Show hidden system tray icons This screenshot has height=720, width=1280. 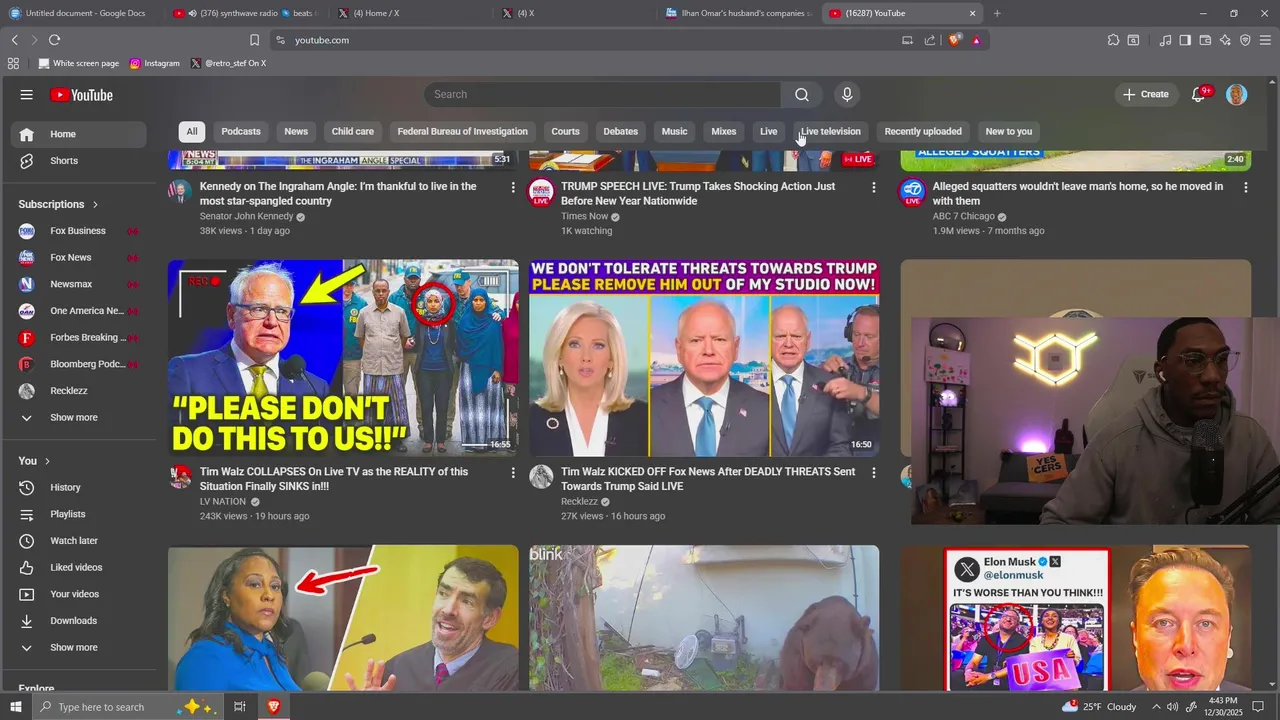(1158, 707)
